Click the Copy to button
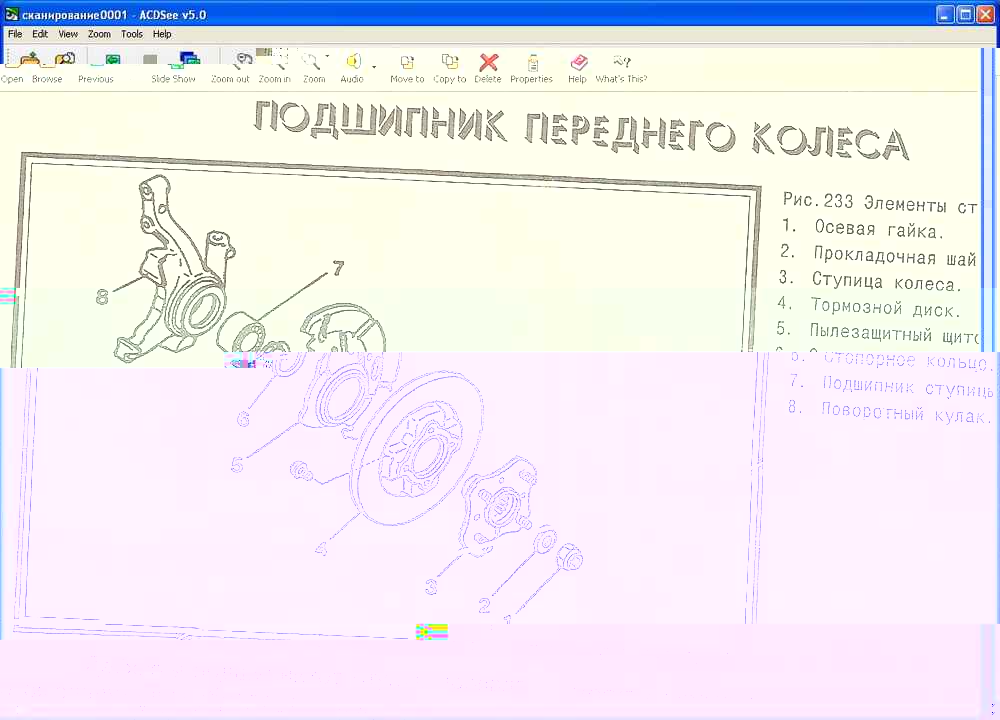 point(450,67)
